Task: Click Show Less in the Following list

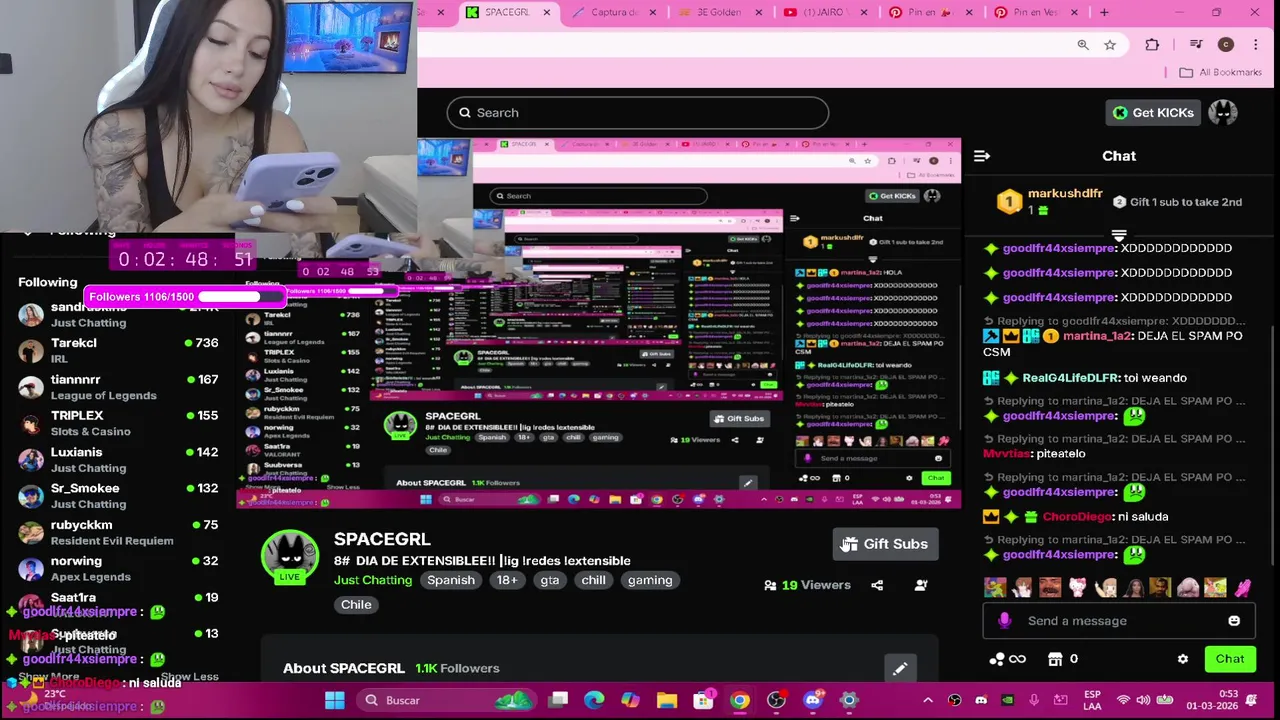Action: click(x=189, y=677)
